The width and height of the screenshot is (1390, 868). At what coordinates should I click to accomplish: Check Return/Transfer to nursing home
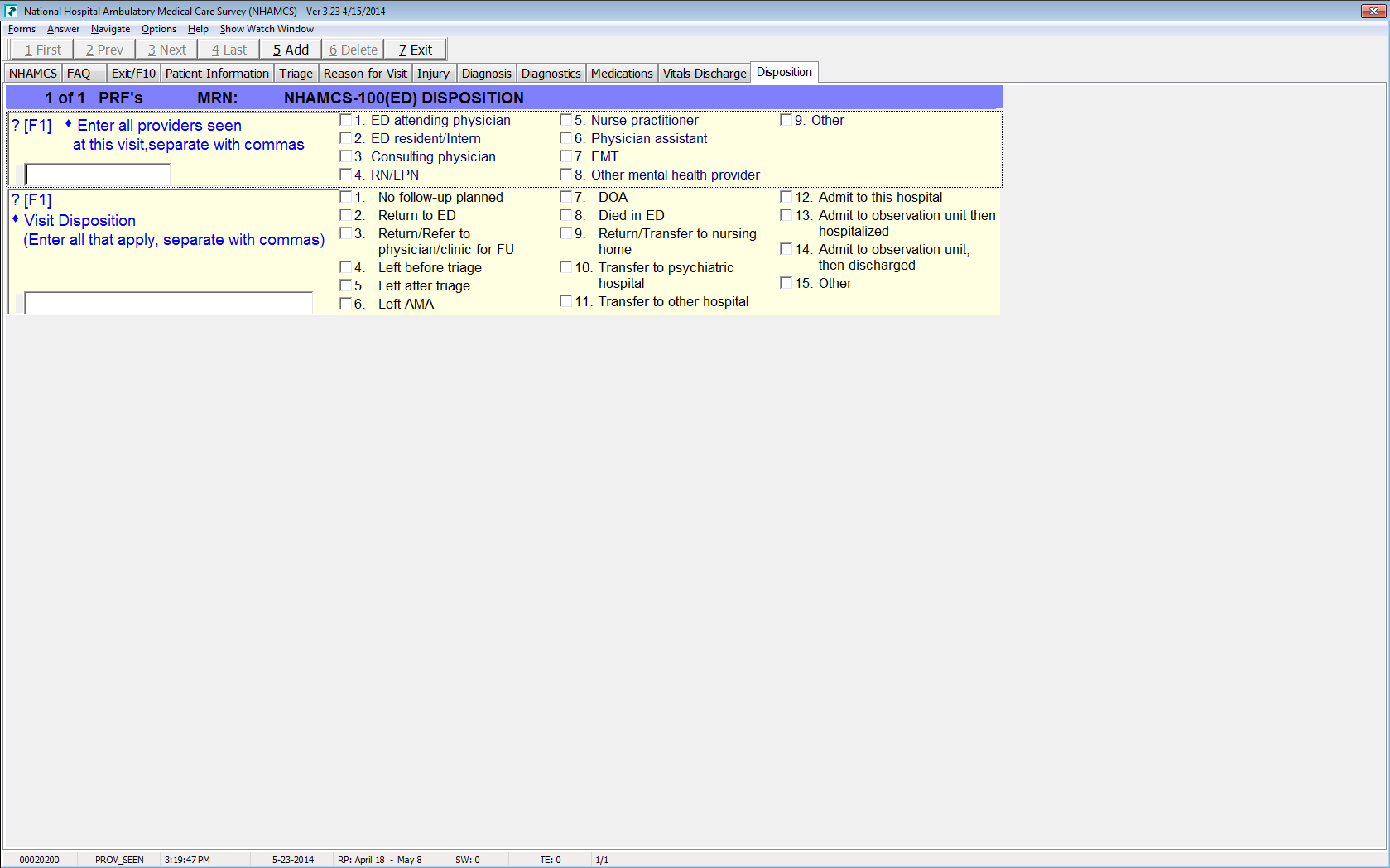566,233
